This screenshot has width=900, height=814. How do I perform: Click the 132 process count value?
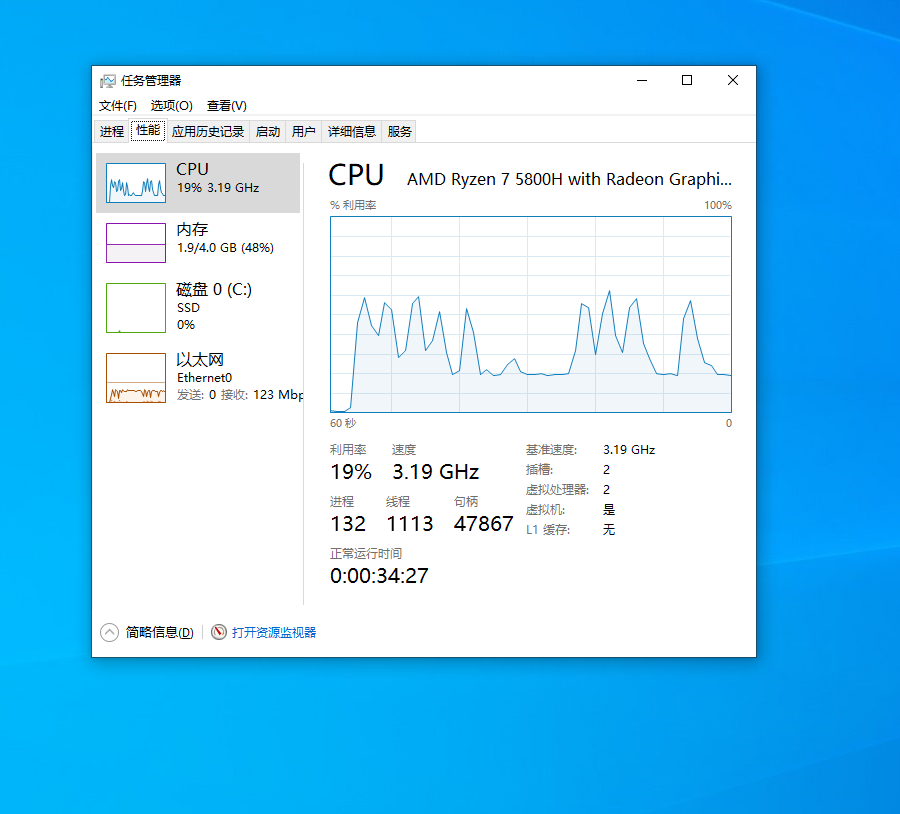tap(348, 524)
